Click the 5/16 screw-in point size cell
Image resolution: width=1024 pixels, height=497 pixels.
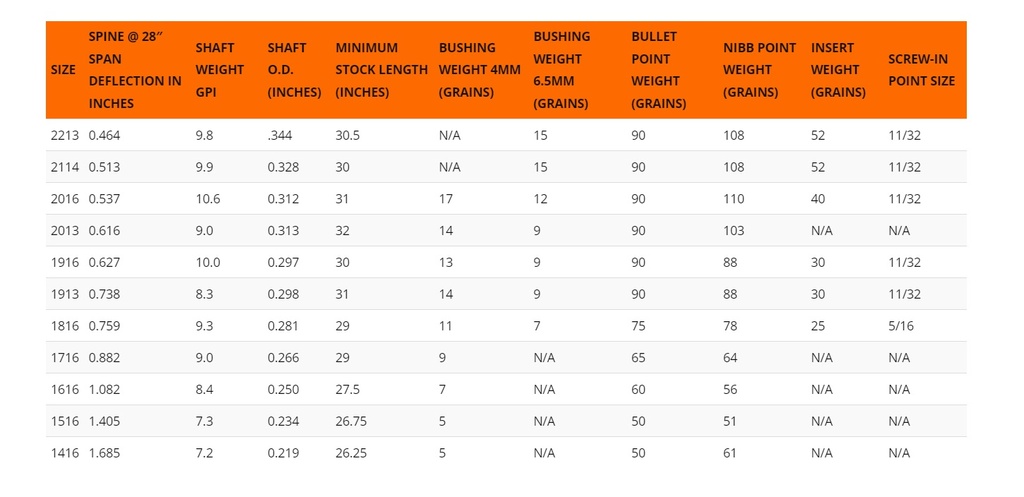pos(901,326)
